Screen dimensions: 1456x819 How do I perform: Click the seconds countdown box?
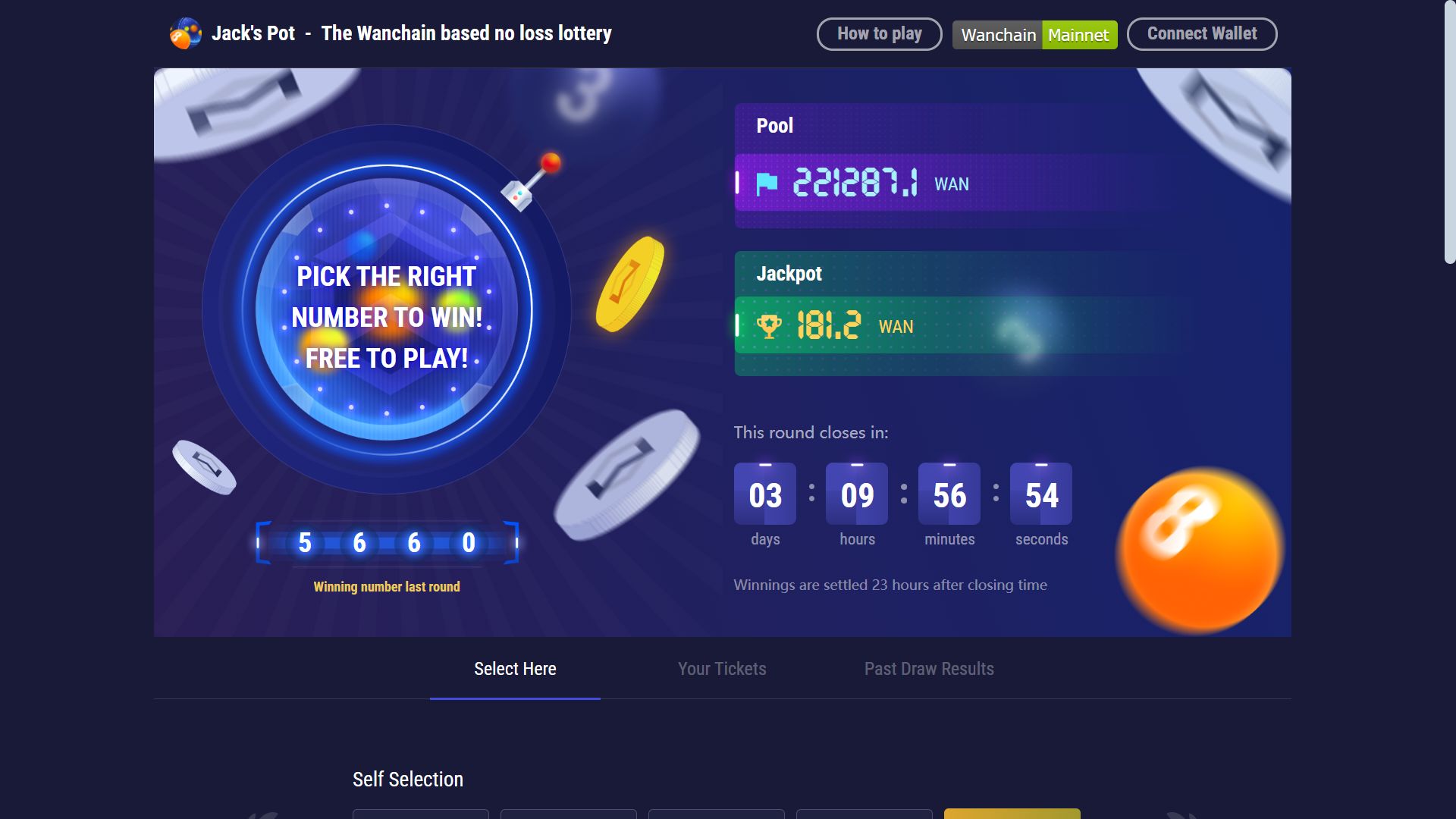[1041, 494]
